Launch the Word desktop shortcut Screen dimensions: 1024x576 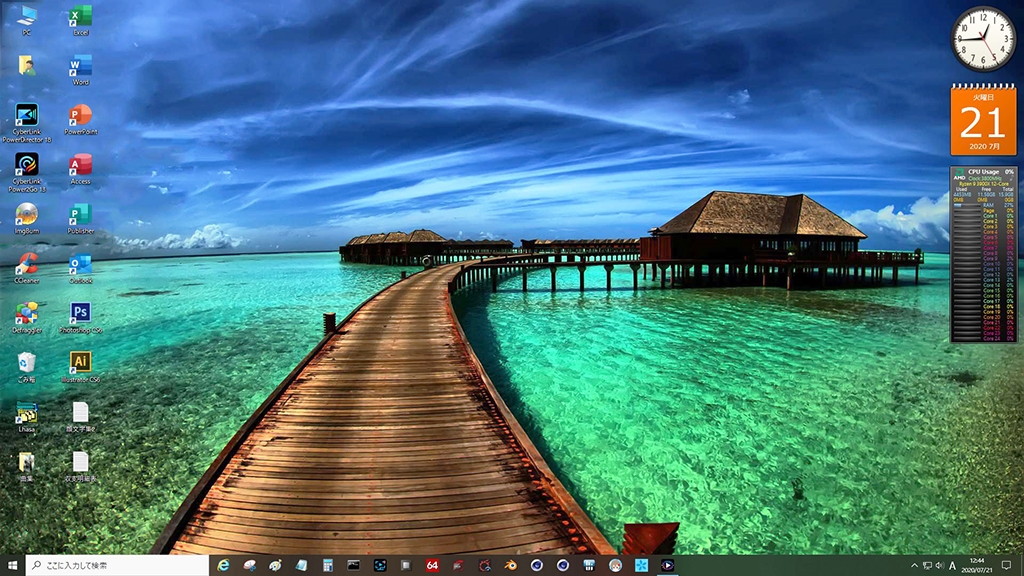80,70
